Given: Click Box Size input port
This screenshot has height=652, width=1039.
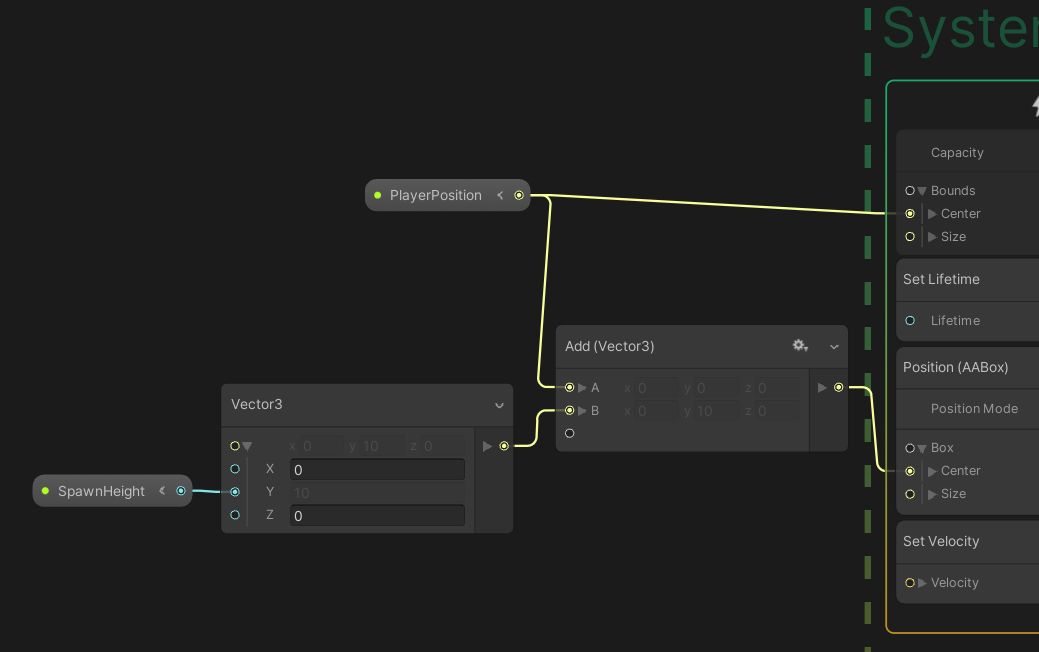Looking at the screenshot, I should coord(910,494).
